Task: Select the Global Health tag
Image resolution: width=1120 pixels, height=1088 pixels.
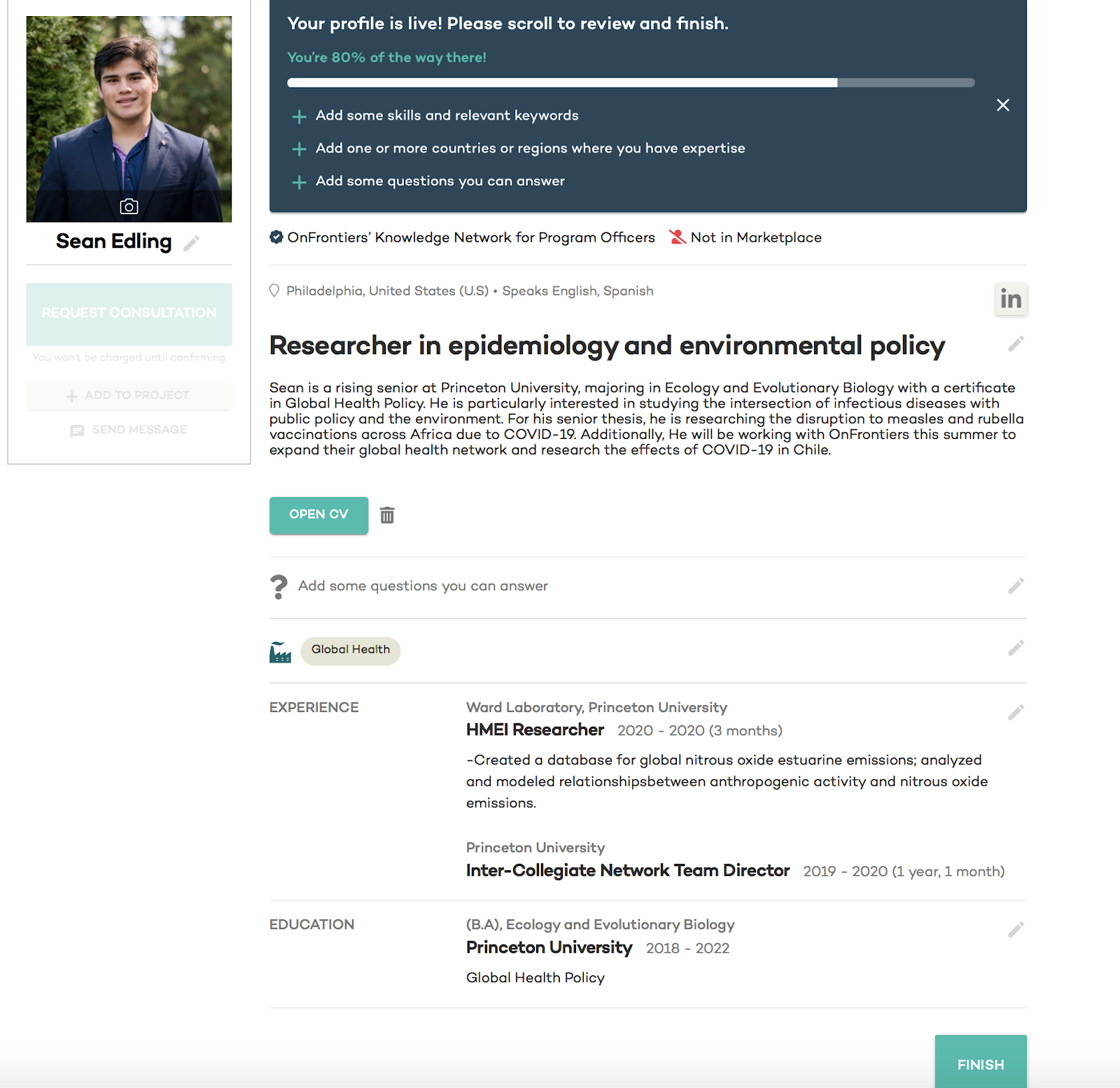Action: point(350,650)
